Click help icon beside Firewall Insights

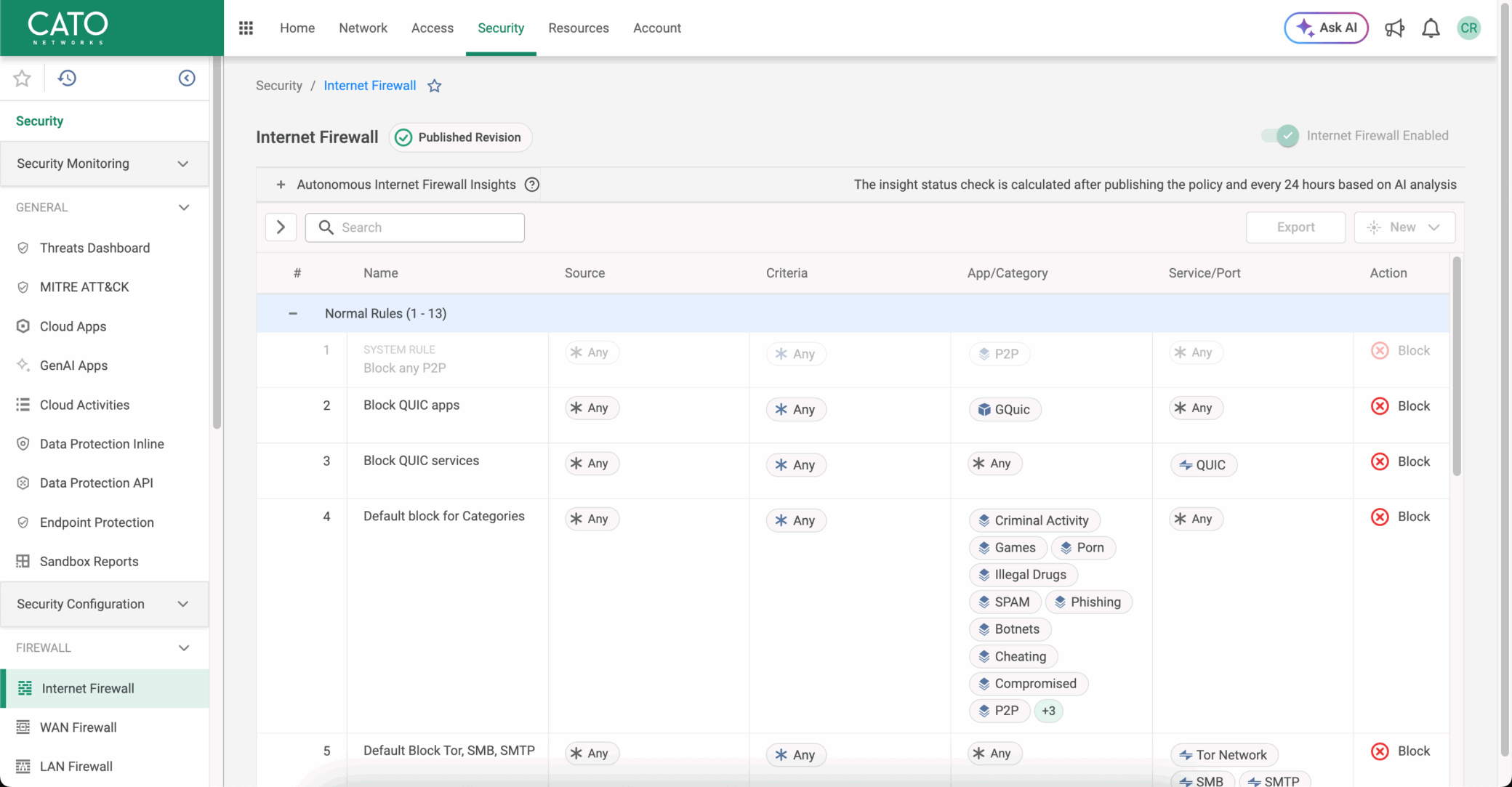(x=532, y=185)
